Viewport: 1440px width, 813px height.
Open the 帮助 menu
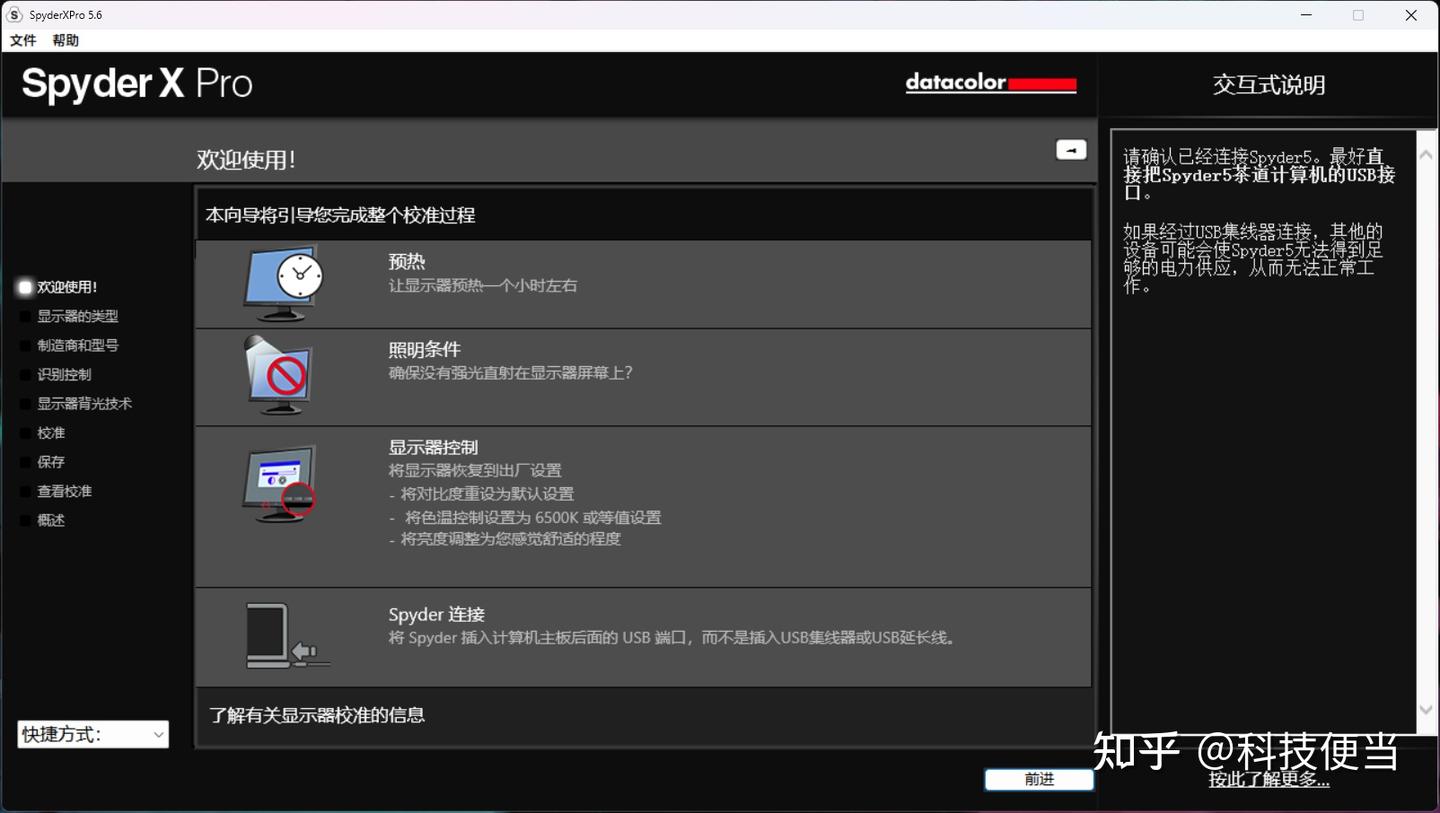[64, 40]
